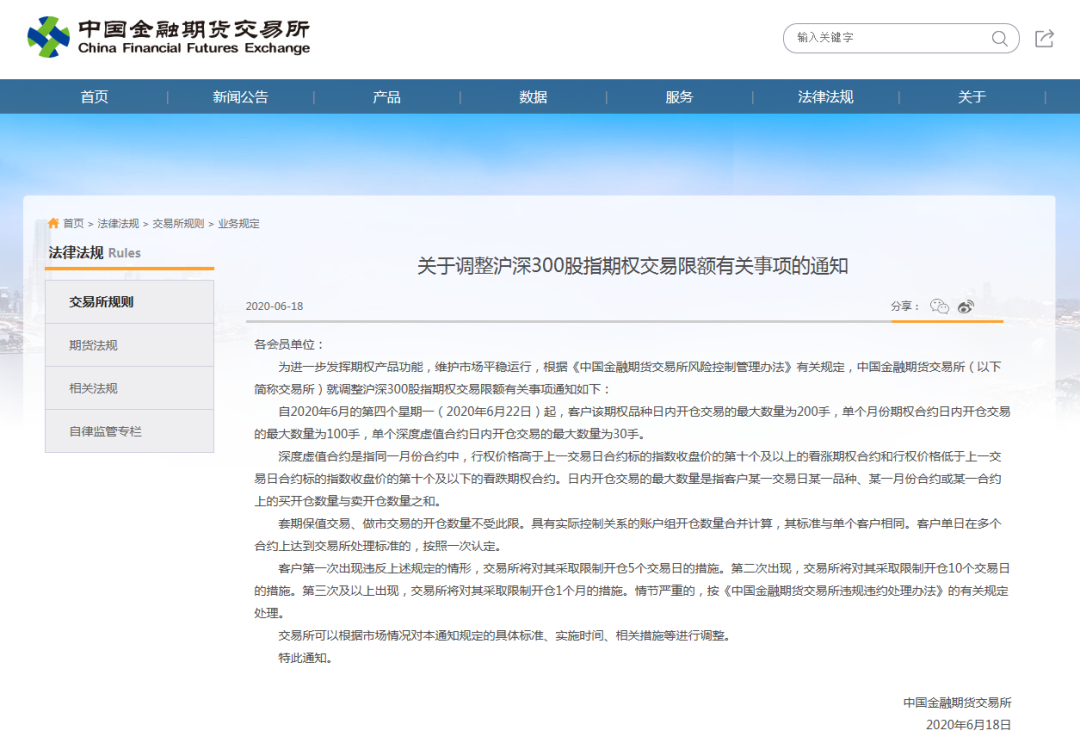Screen dimensions: 1080x743
Task: Click the China Financial Futures Exchange logo
Action: [169, 37]
